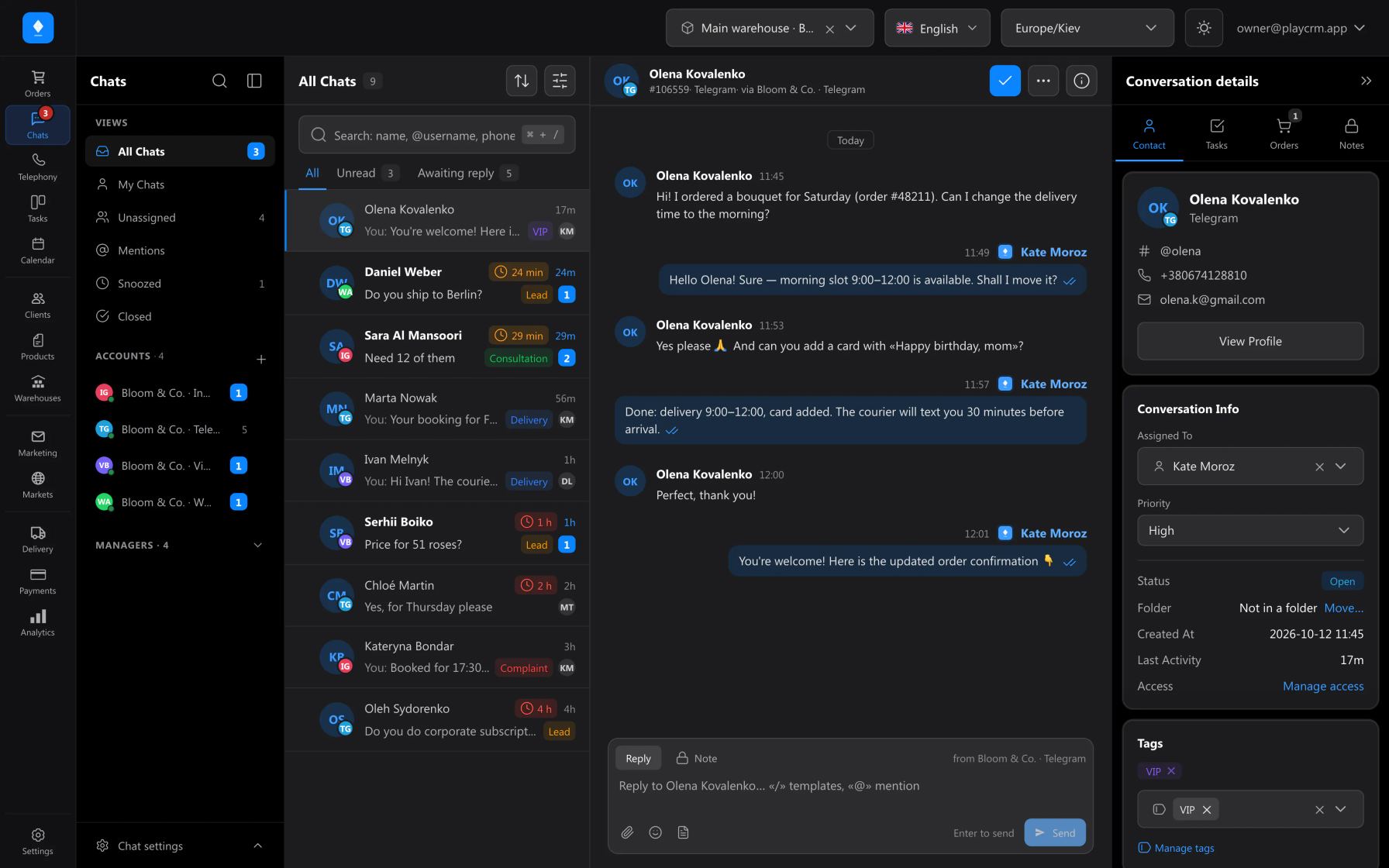
Task: Click the conversation info icon
Action: click(1081, 81)
